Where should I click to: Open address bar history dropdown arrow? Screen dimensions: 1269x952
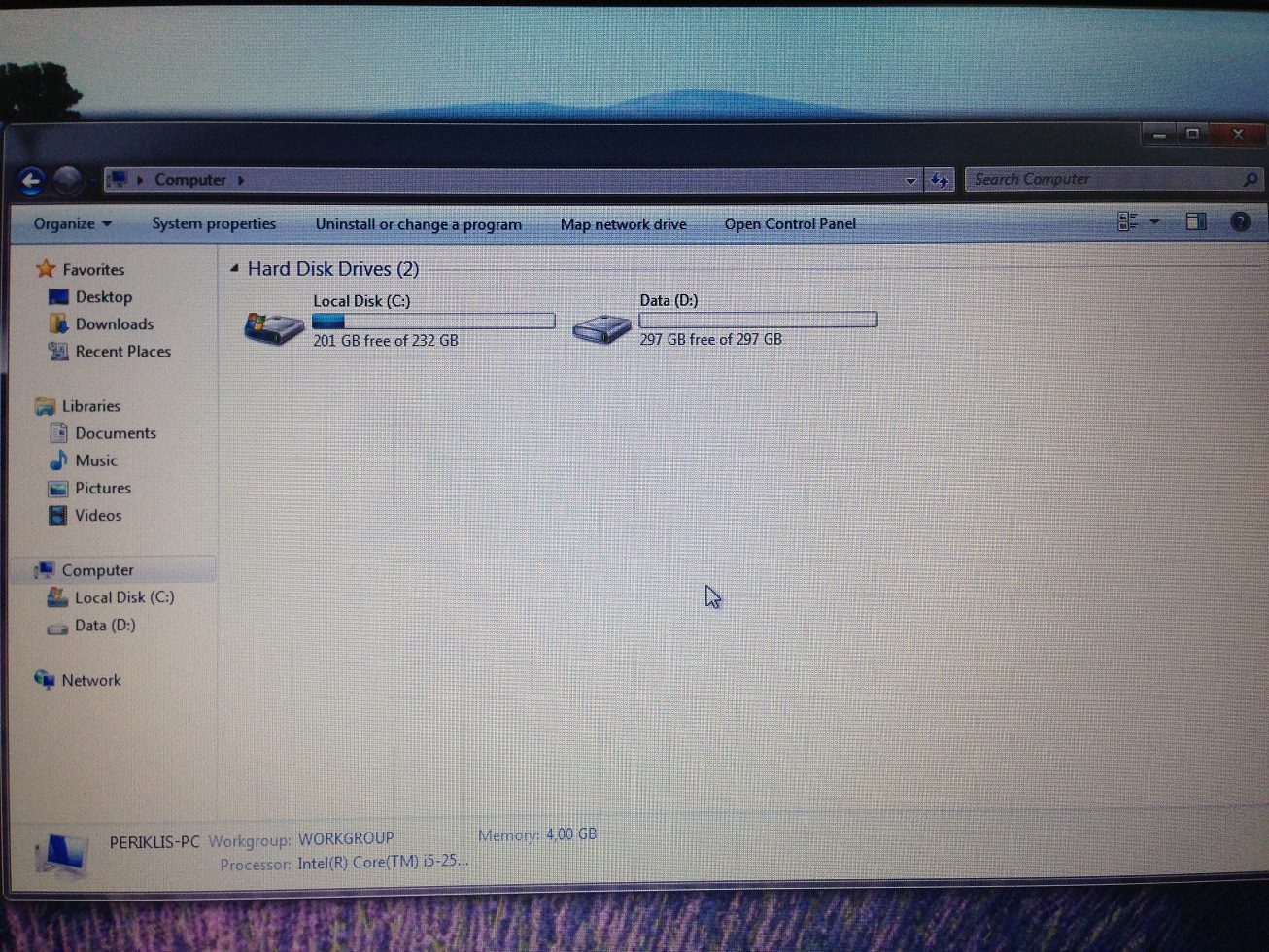[x=910, y=180]
